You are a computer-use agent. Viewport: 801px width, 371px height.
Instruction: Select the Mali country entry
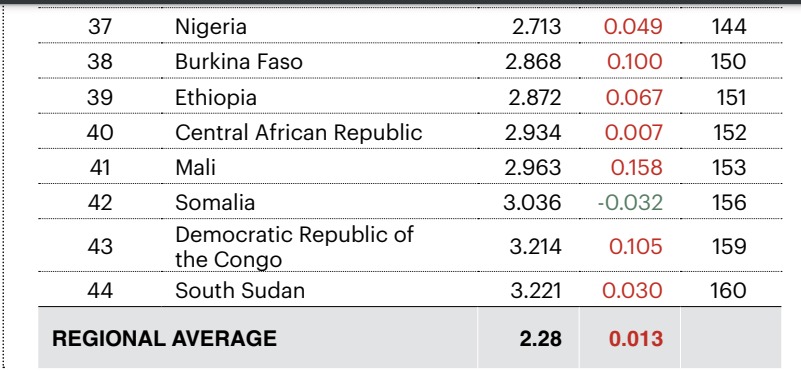click(195, 167)
